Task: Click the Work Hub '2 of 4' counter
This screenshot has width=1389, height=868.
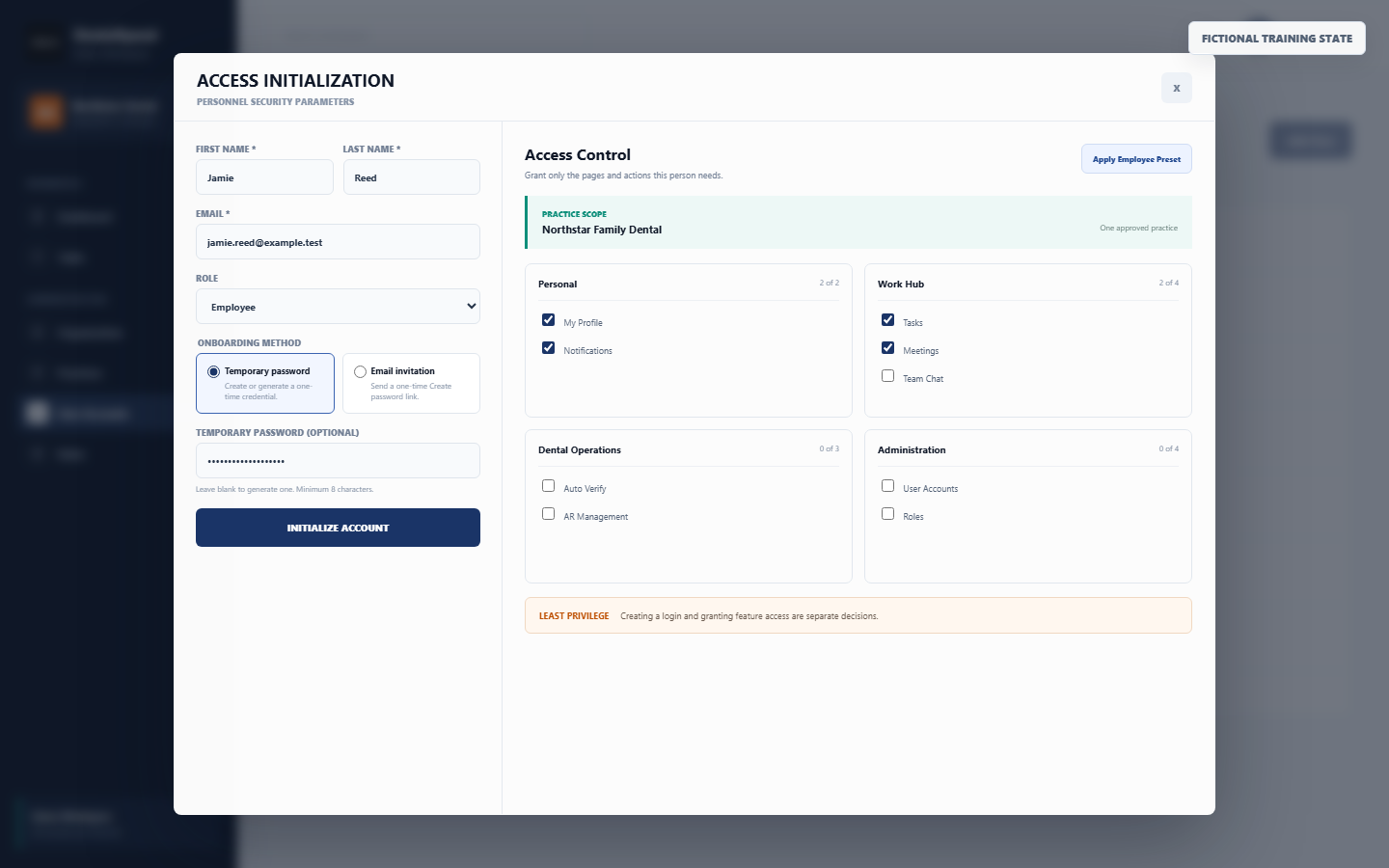Action: click(x=1169, y=284)
